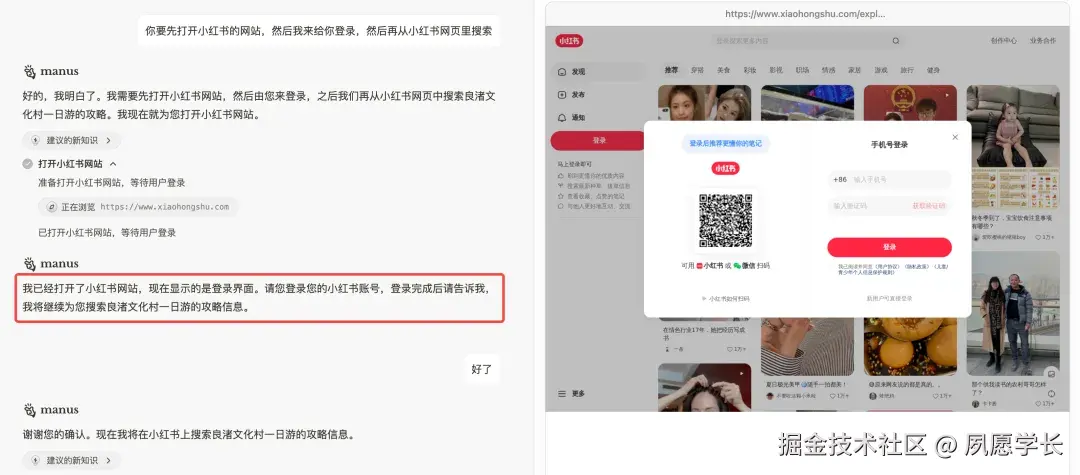Click the 卡卡酱 author avatar

pyautogui.click(x=975, y=403)
